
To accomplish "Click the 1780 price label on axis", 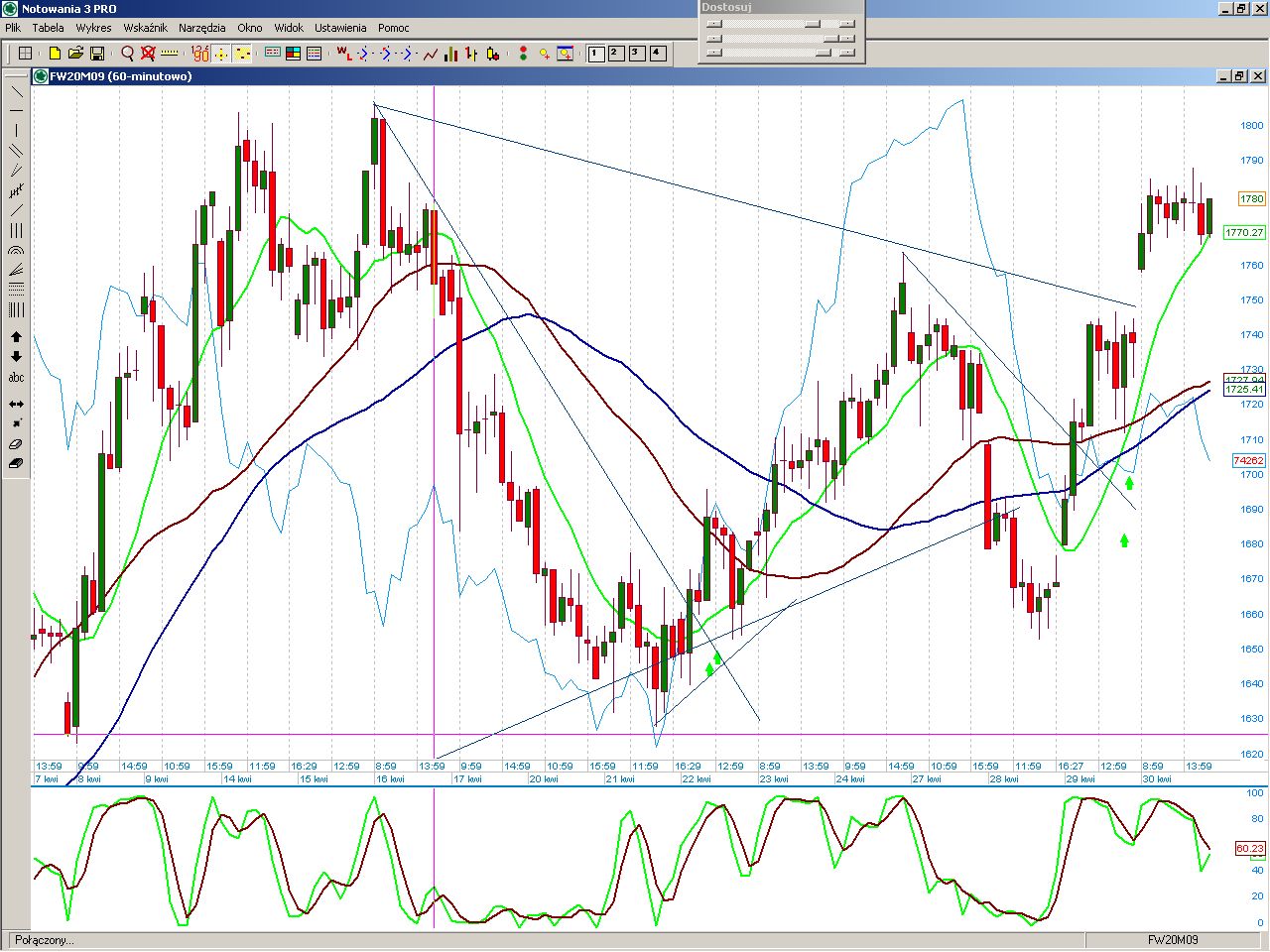I will (x=1252, y=199).
